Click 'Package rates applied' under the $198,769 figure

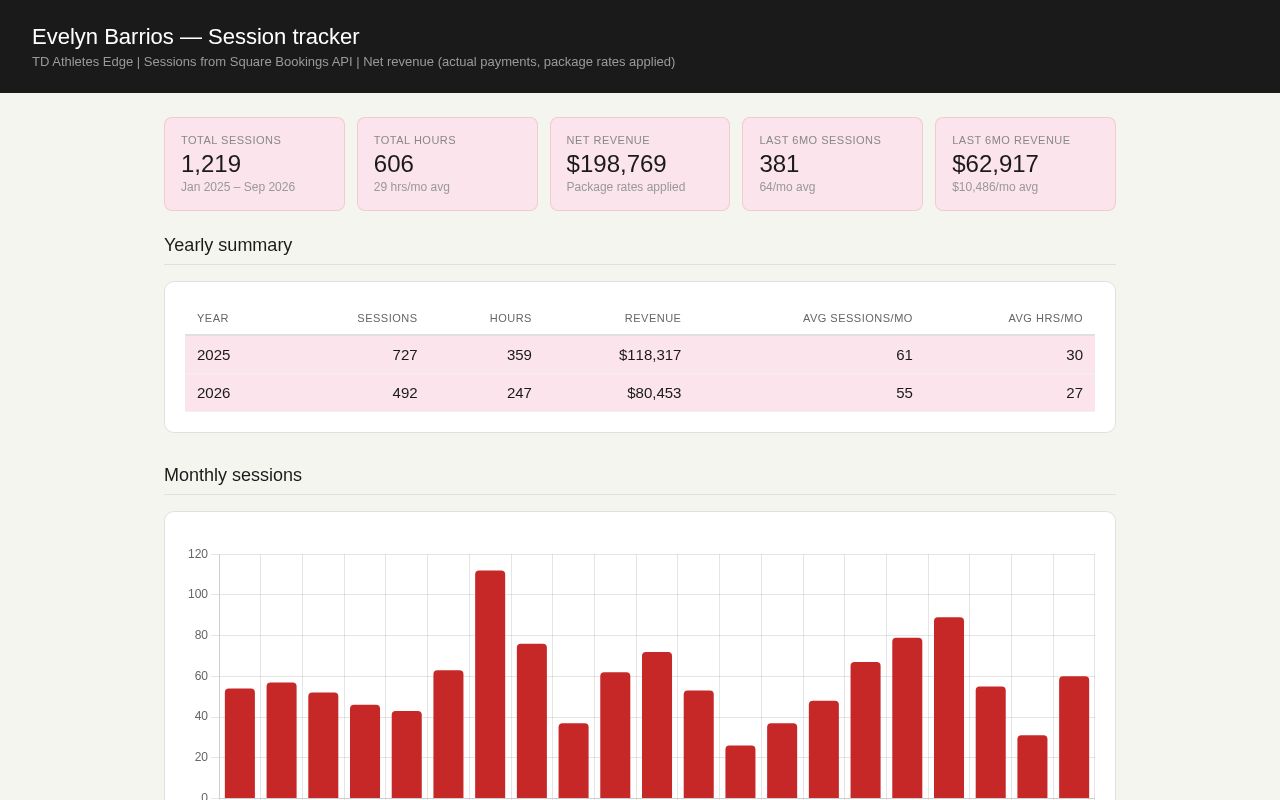[x=626, y=187]
